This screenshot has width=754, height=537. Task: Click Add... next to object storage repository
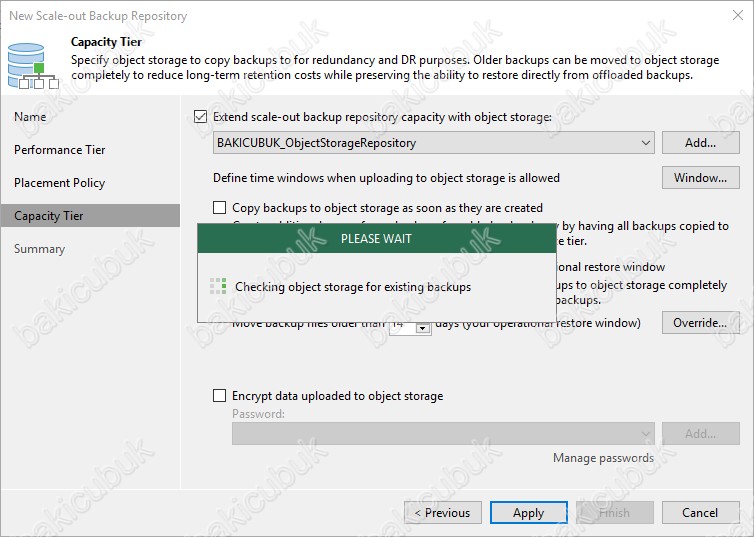pos(700,143)
